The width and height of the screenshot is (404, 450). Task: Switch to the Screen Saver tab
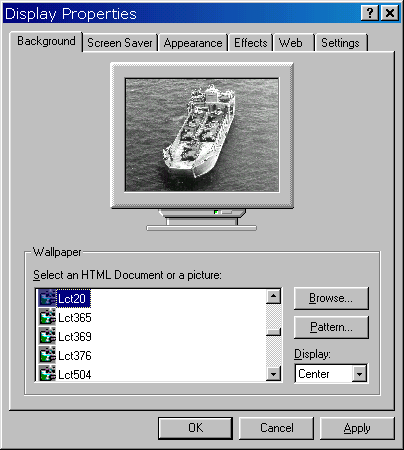120,43
